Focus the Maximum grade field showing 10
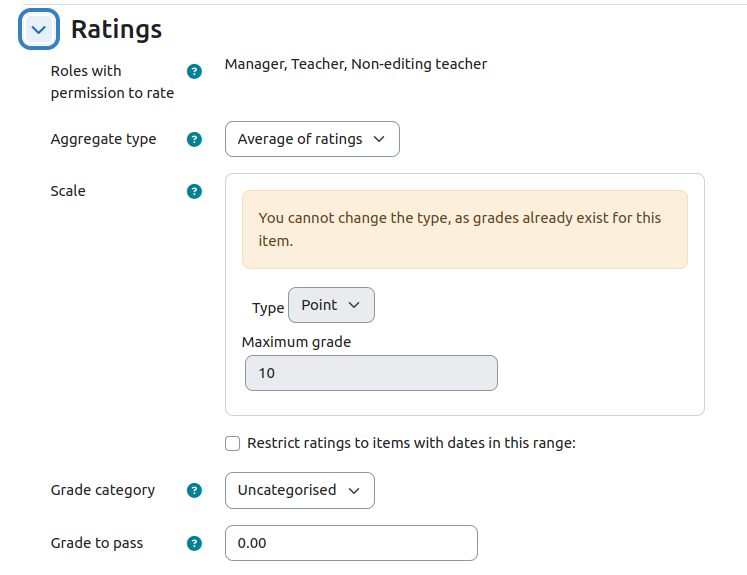 point(371,373)
